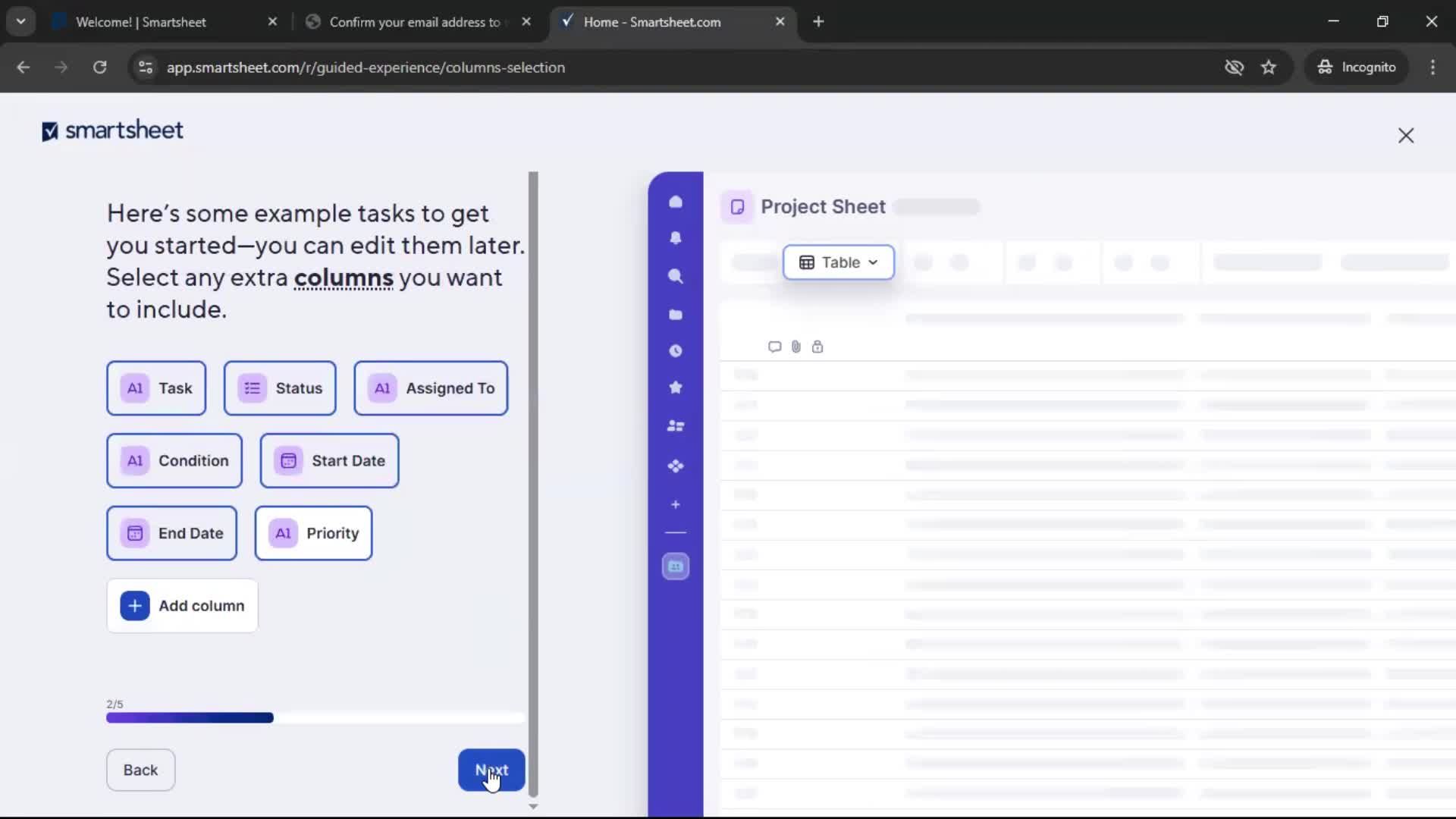Open the browser tab search chevron
1456x819 pixels.
pyautogui.click(x=20, y=21)
